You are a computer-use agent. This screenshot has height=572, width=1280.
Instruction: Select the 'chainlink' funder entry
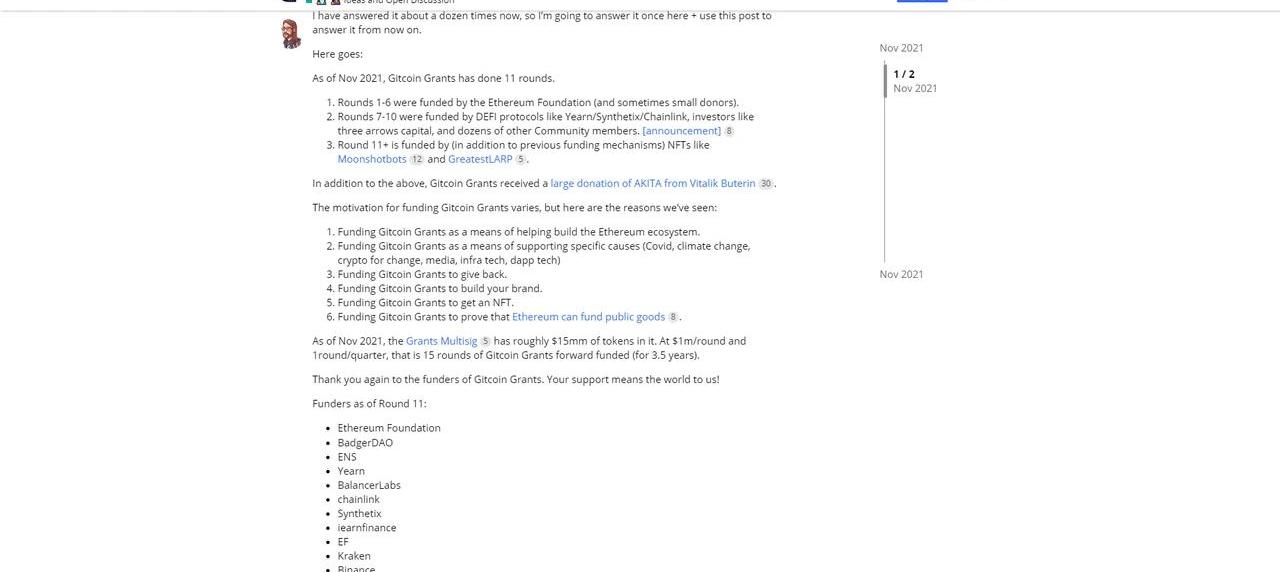pos(358,499)
